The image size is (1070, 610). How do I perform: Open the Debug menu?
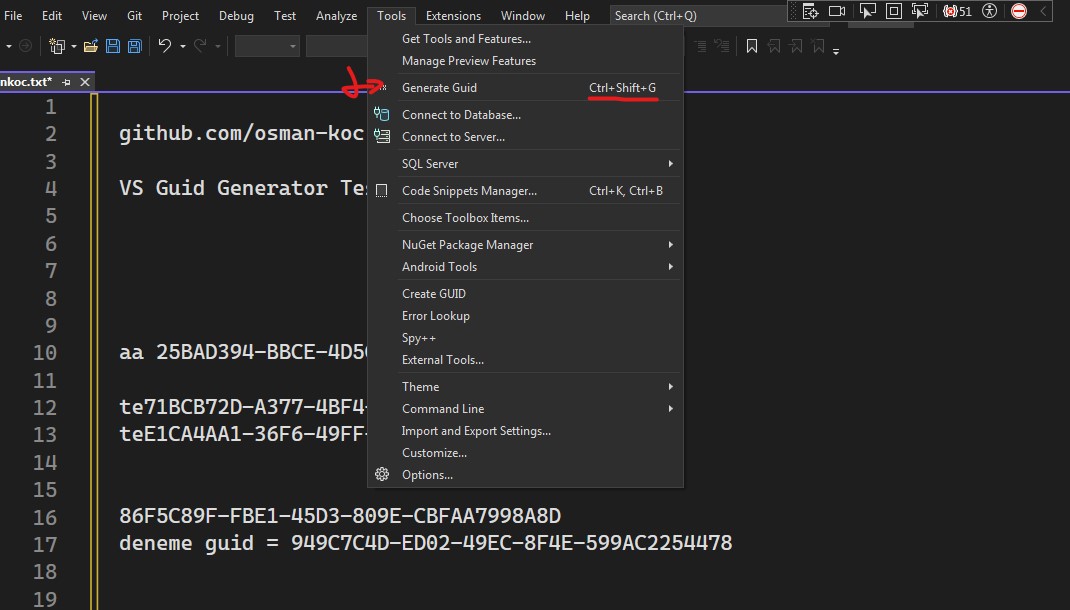click(236, 15)
